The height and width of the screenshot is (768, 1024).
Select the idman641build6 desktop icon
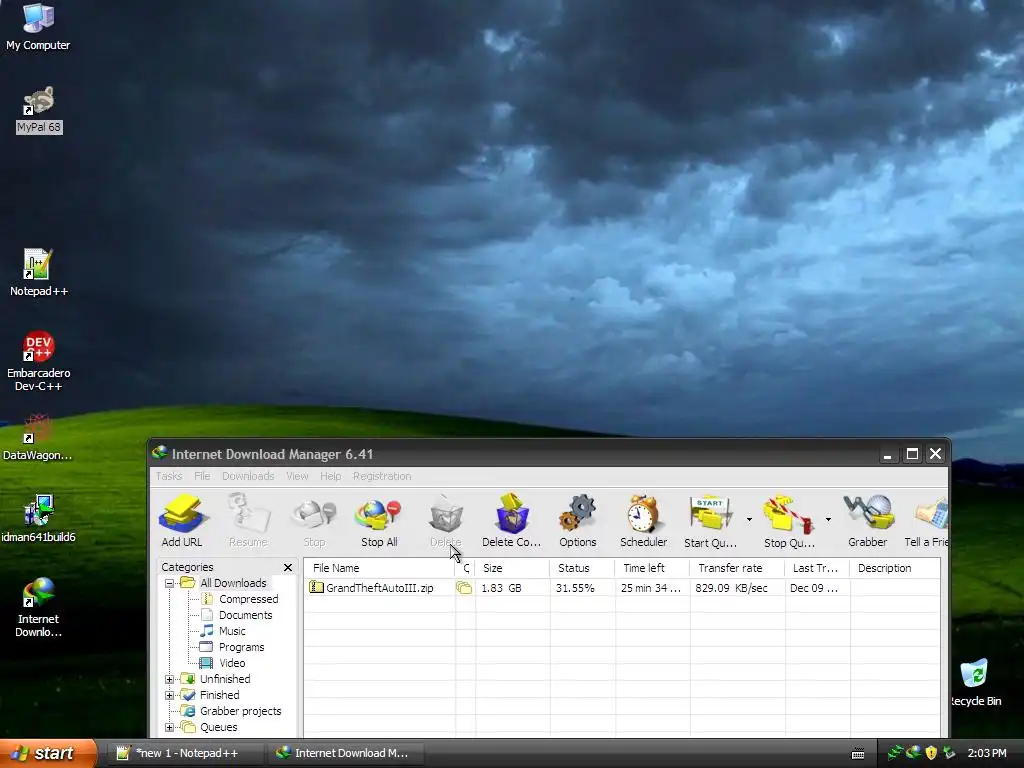click(38, 519)
